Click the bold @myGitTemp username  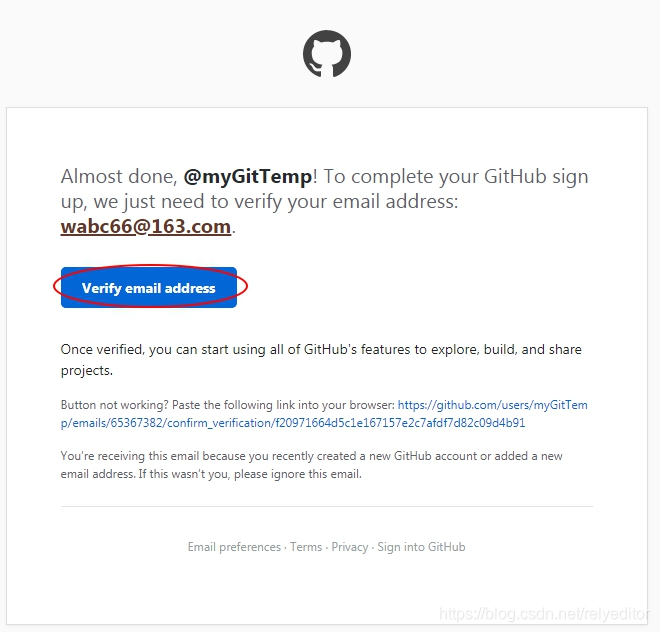tap(248, 176)
